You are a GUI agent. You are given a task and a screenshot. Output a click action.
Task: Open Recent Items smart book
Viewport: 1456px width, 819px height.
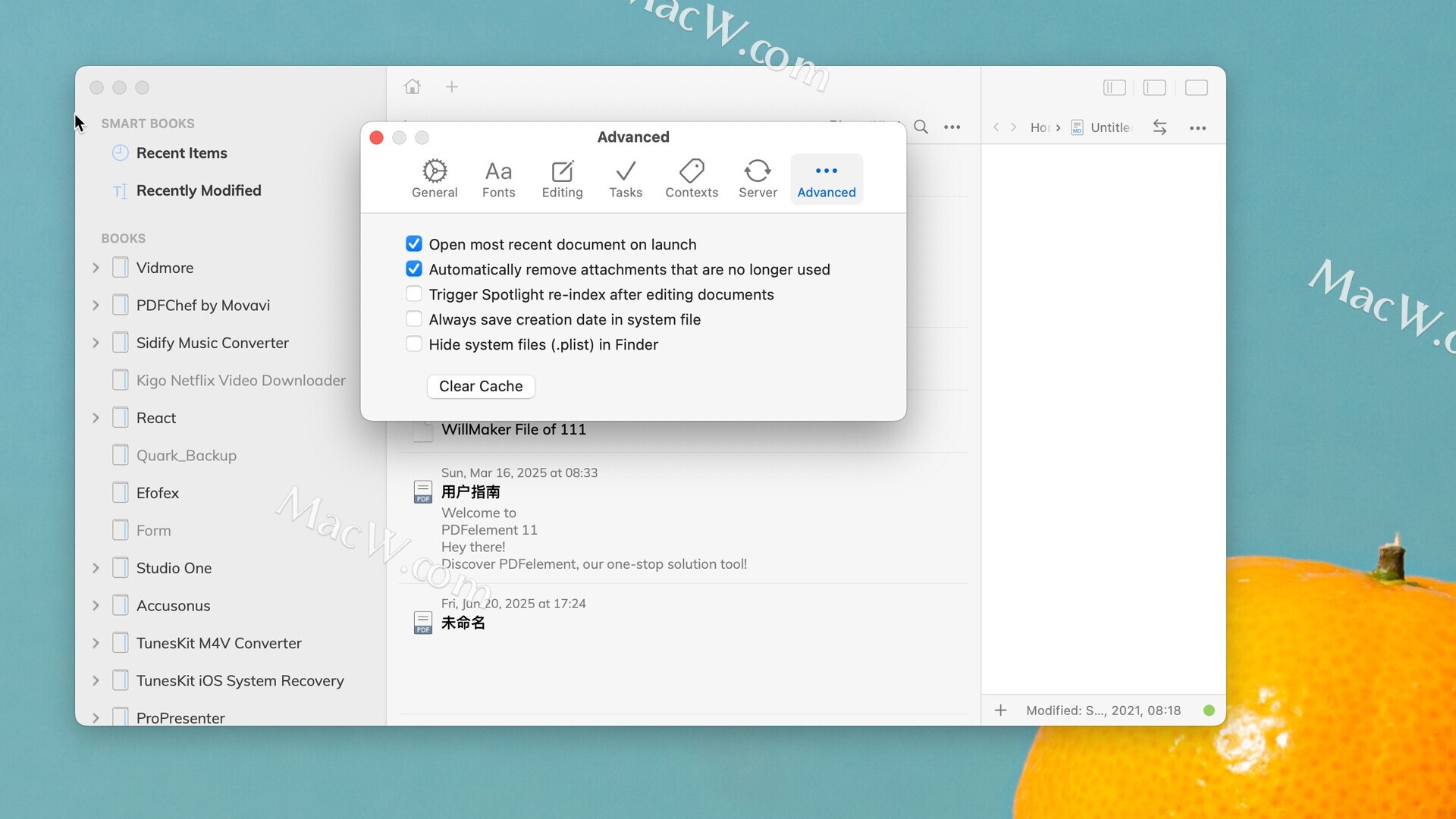pyautogui.click(x=182, y=153)
